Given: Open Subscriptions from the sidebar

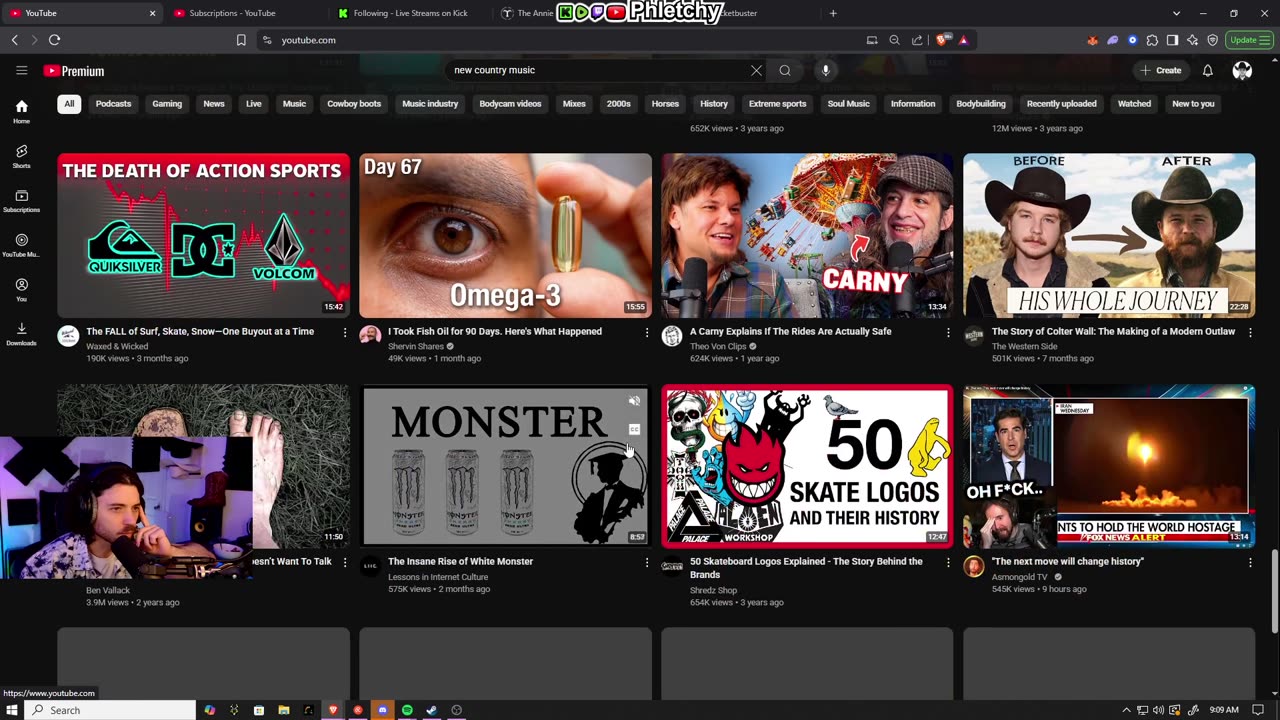Looking at the screenshot, I should pos(21,200).
